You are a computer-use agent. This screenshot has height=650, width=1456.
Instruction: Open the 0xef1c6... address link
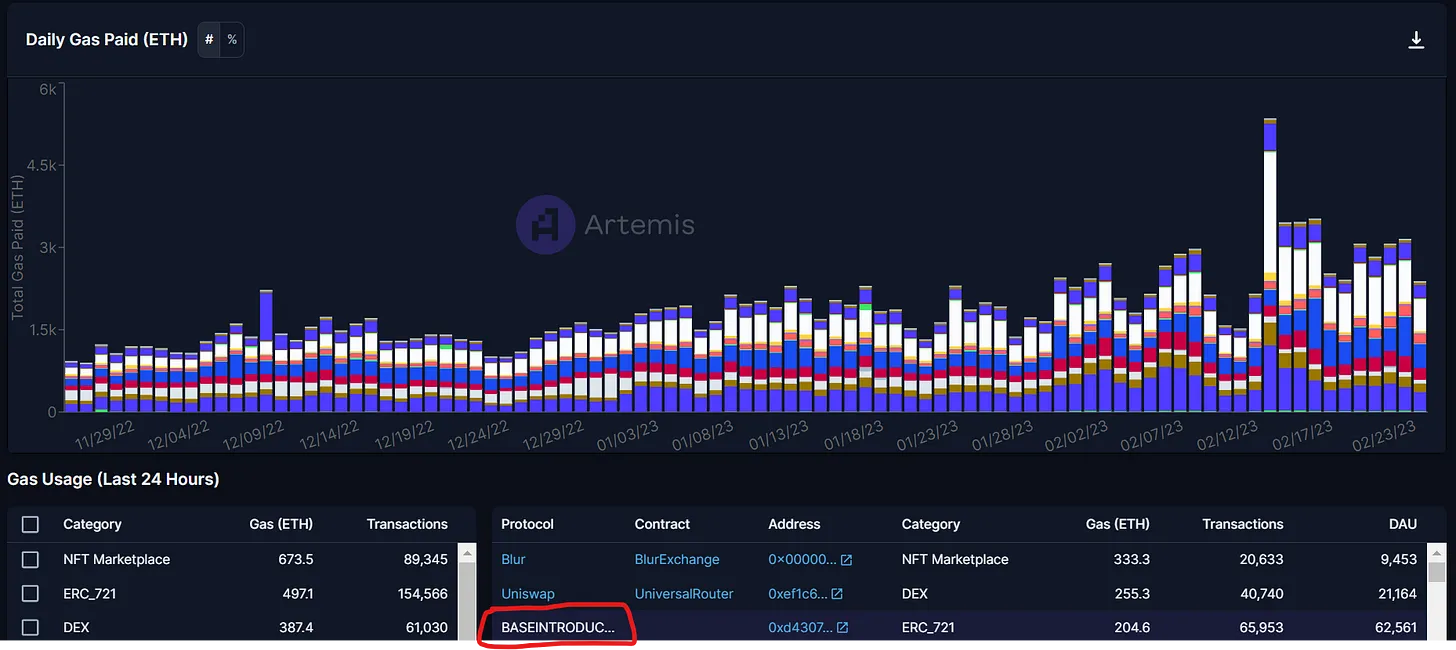(x=798, y=594)
